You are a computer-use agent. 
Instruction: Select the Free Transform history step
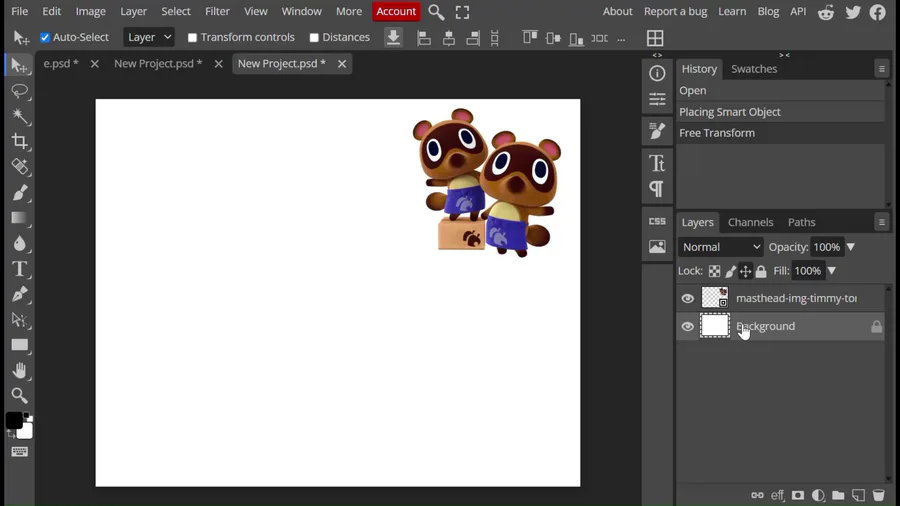[x=781, y=133]
